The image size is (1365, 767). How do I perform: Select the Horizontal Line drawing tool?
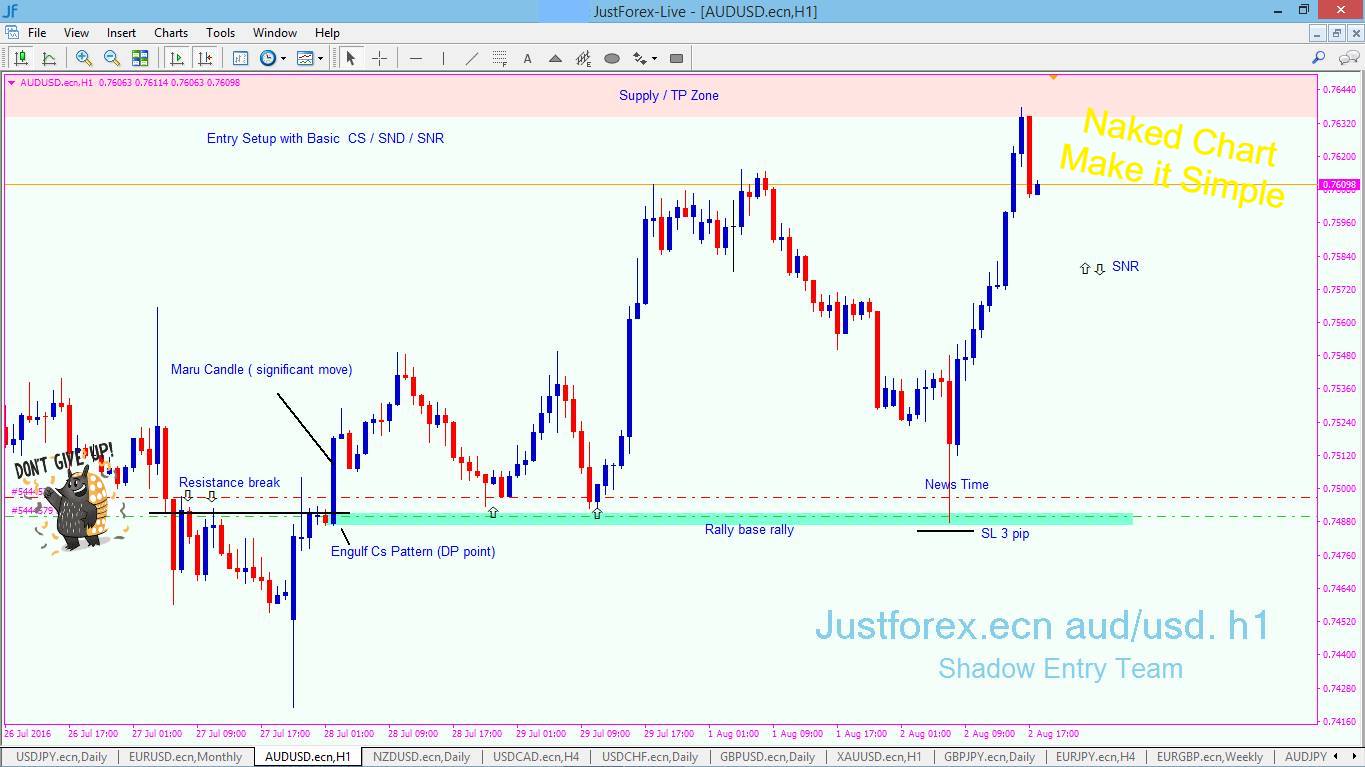point(417,57)
